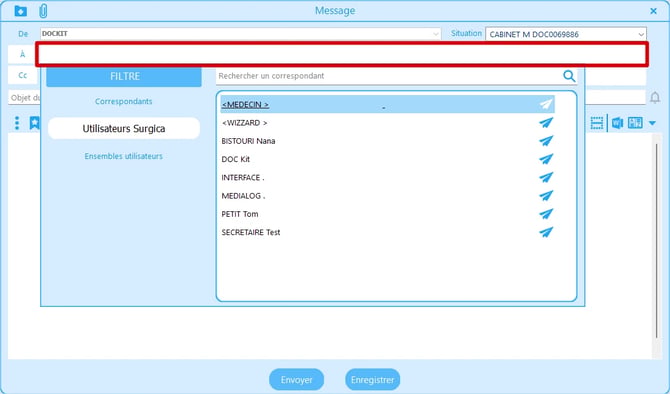The width and height of the screenshot is (670, 394).
Task: Click the Envoyer button
Action: click(x=297, y=379)
